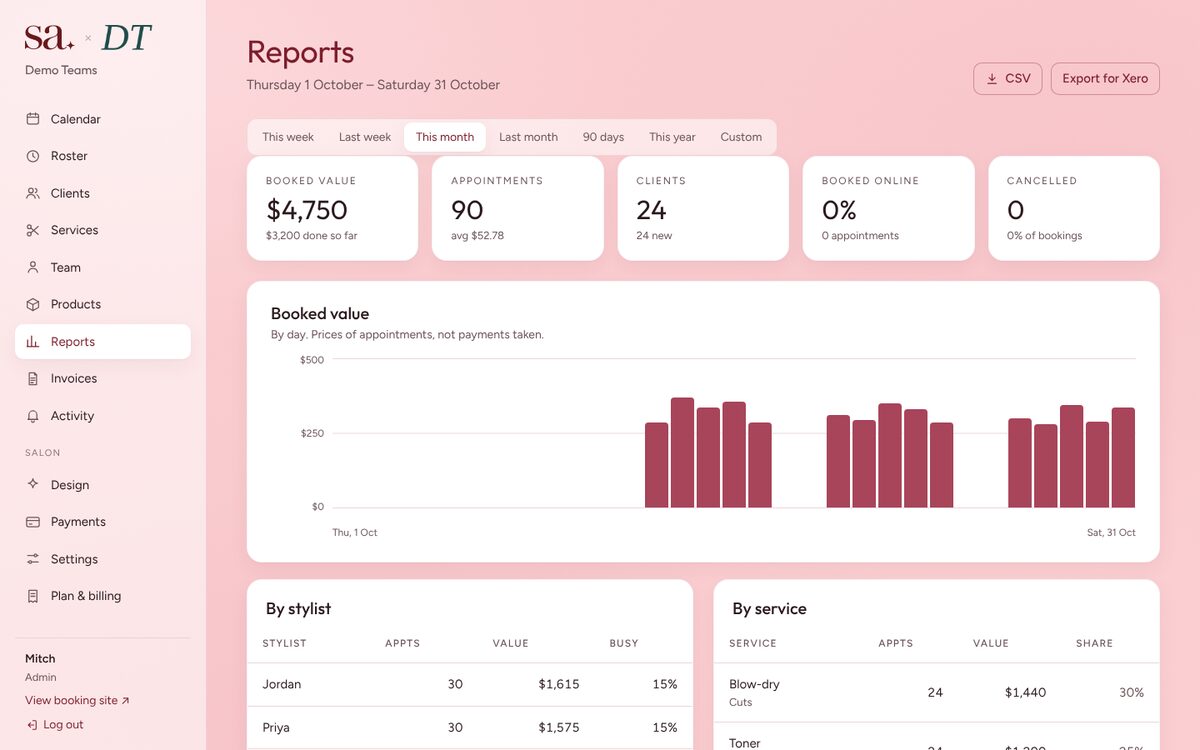Open the Custom date range tab
The height and width of the screenshot is (750, 1200).
pyautogui.click(x=741, y=137)
